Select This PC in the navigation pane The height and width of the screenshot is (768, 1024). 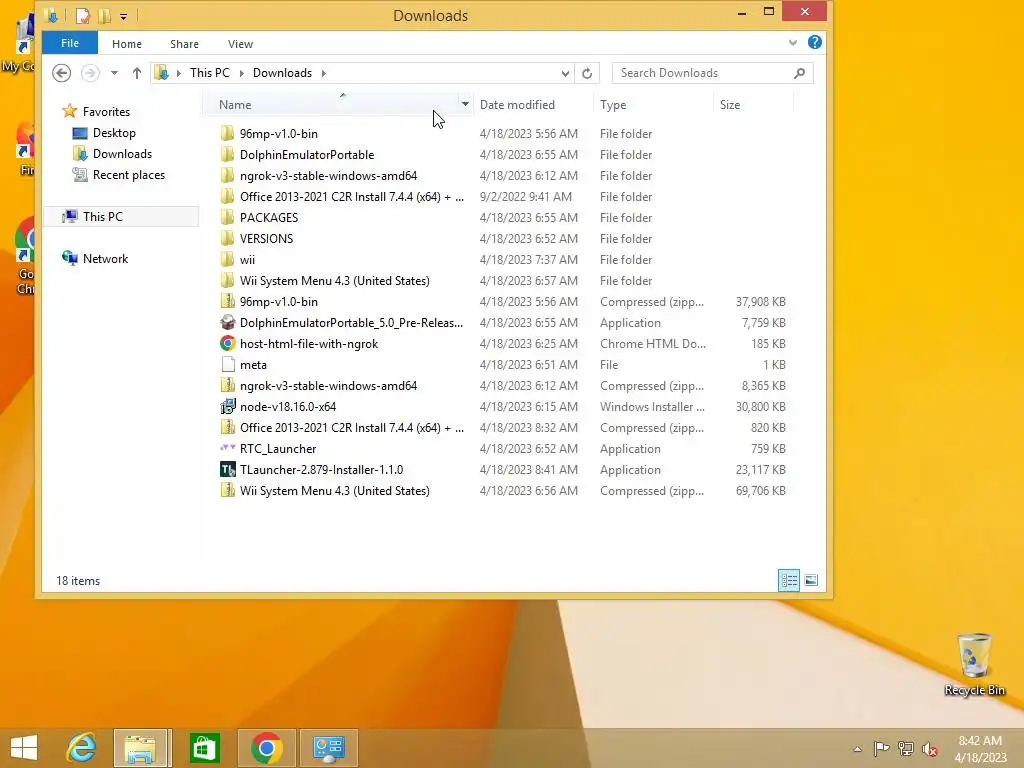(x=103, y=217)
